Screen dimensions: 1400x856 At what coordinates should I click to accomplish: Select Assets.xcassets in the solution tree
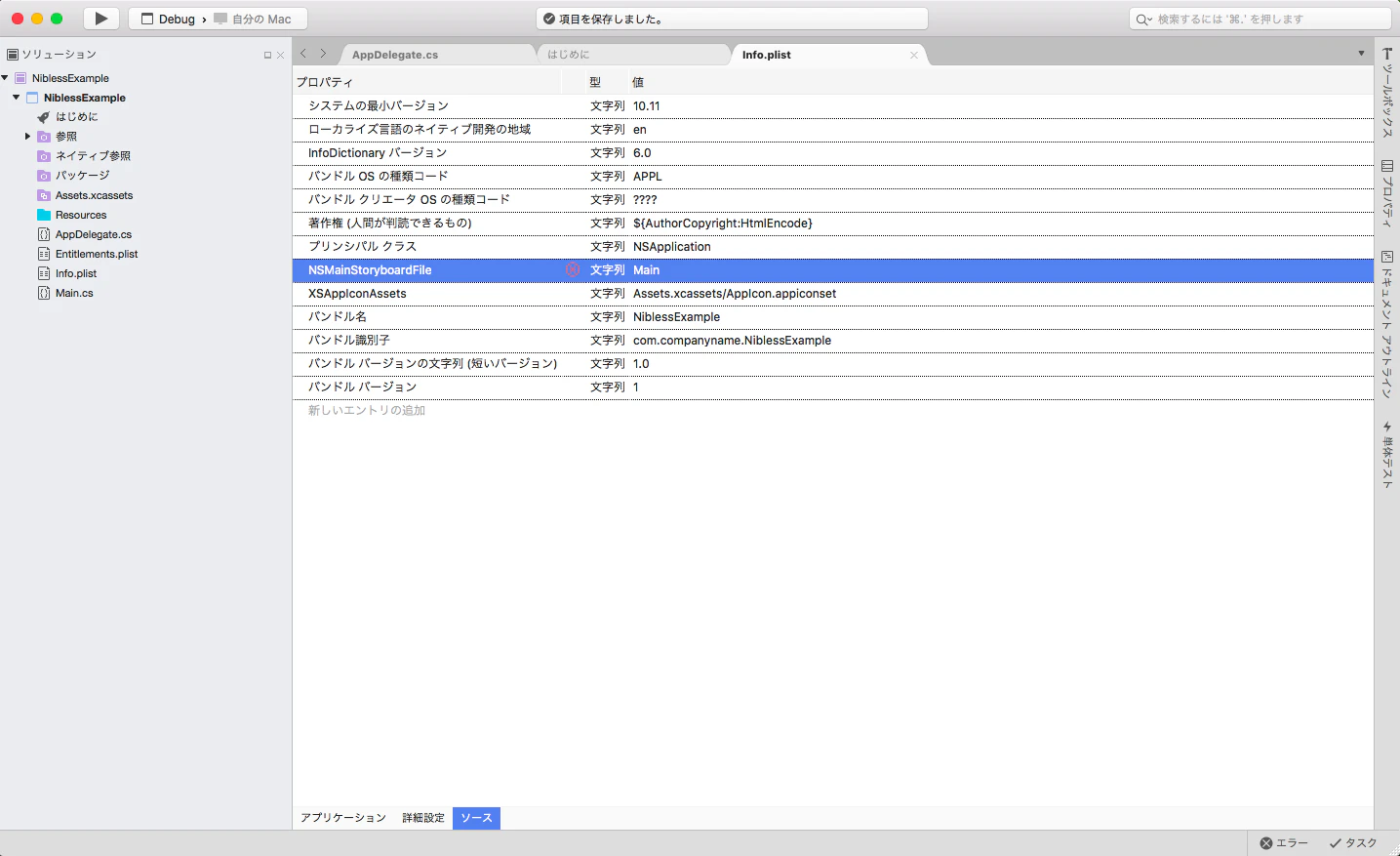pos(94,195)
